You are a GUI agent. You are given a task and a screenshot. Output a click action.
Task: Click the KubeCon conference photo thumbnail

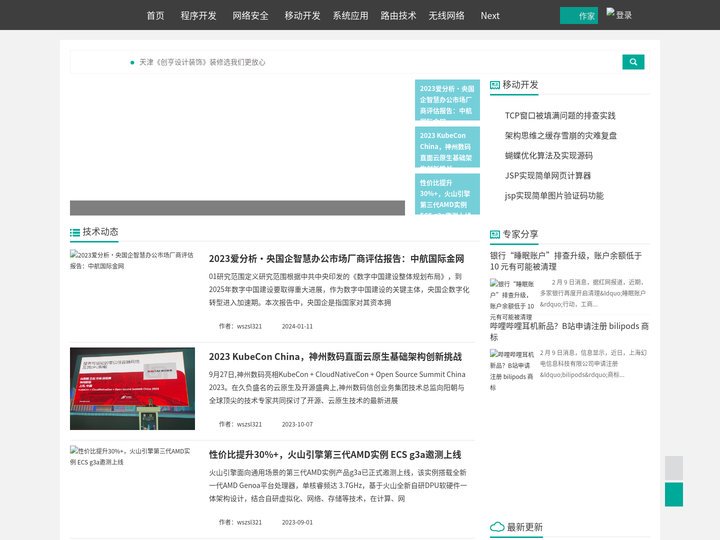tap(132, 388)
